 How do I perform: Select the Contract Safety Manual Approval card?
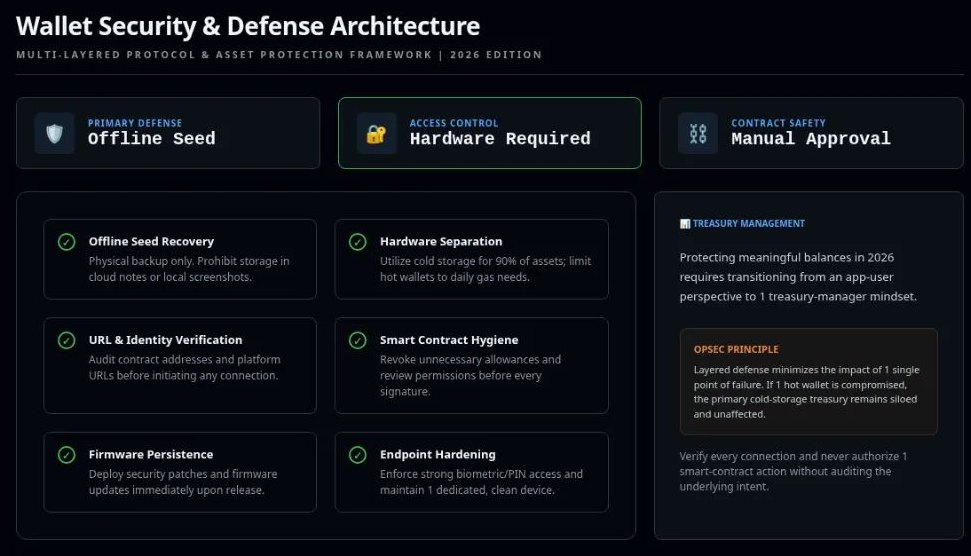(810, 132)
